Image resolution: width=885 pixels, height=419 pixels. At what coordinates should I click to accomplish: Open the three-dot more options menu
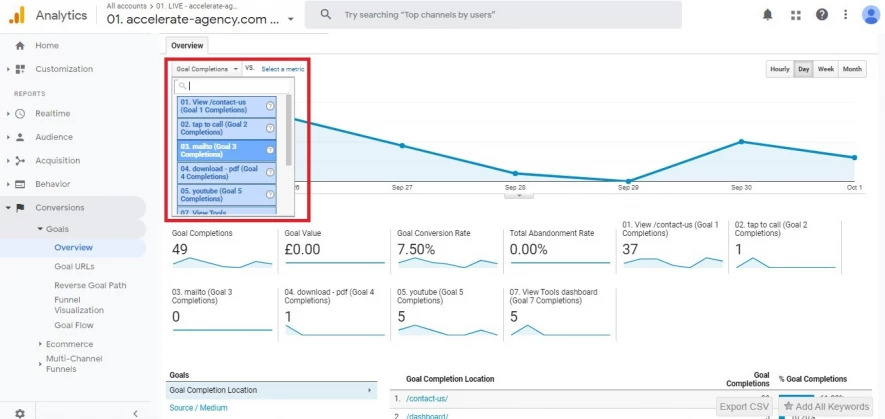click(x=845, y=15)
